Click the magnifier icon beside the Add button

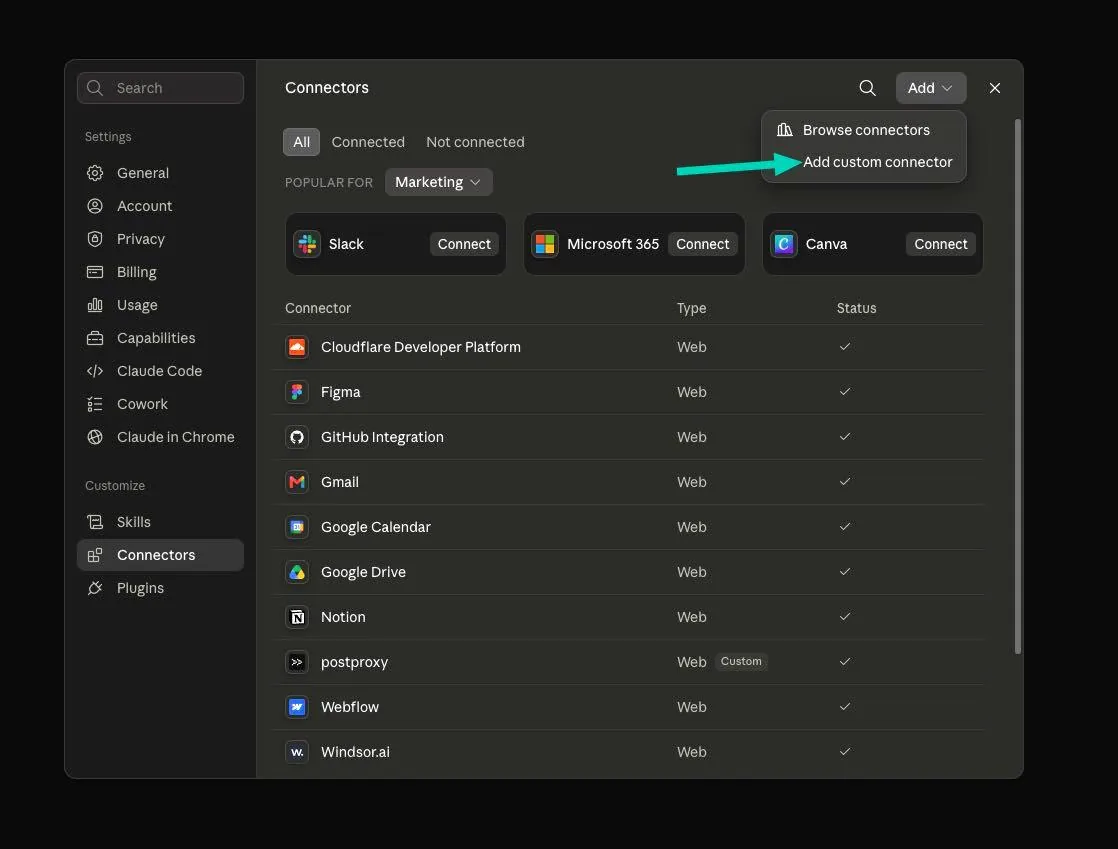coord(867,88)
